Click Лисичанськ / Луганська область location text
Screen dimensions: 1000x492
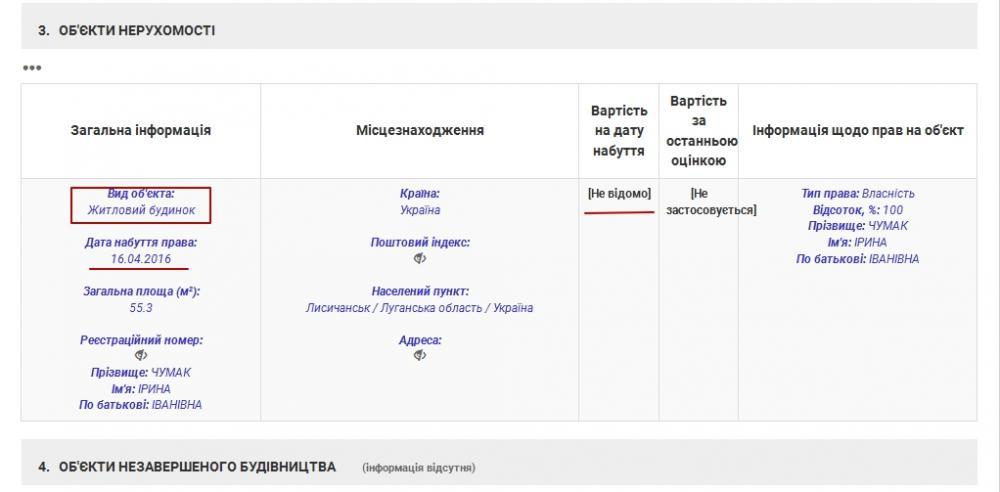point(419,307)
